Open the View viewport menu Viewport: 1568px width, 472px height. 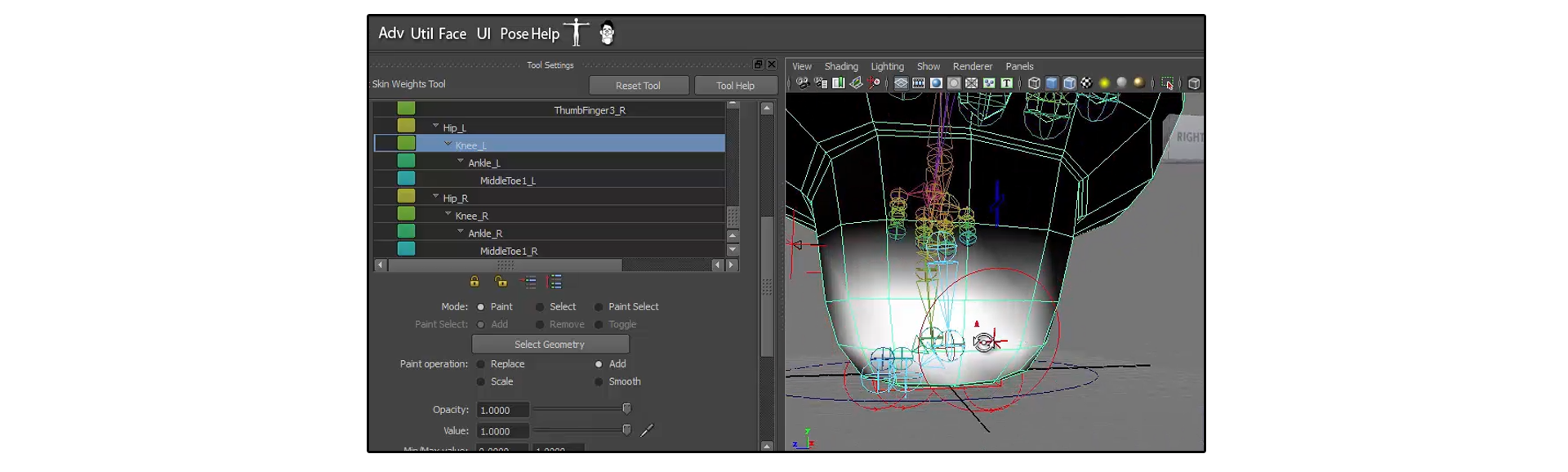[x=802, y=67]
